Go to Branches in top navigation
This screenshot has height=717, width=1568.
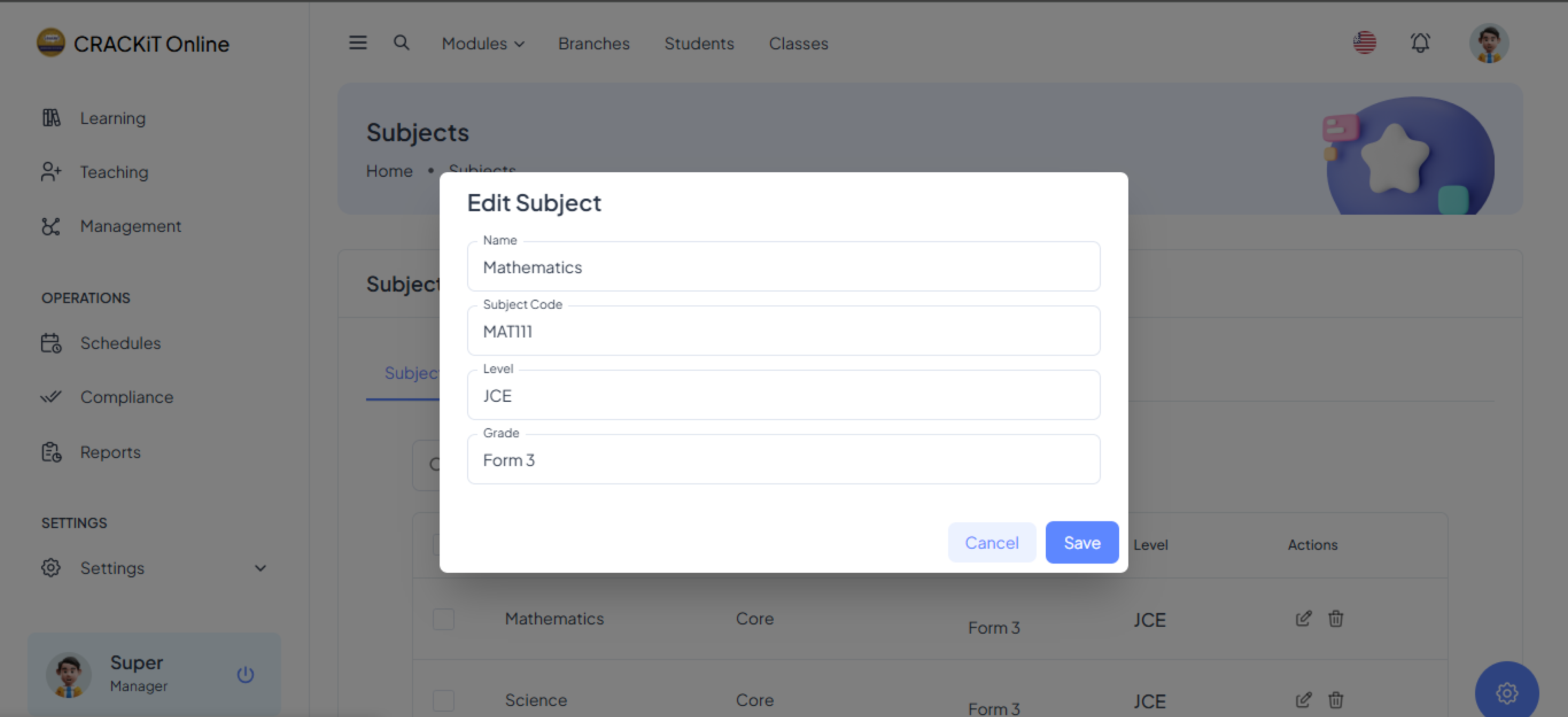coord(593,44)
